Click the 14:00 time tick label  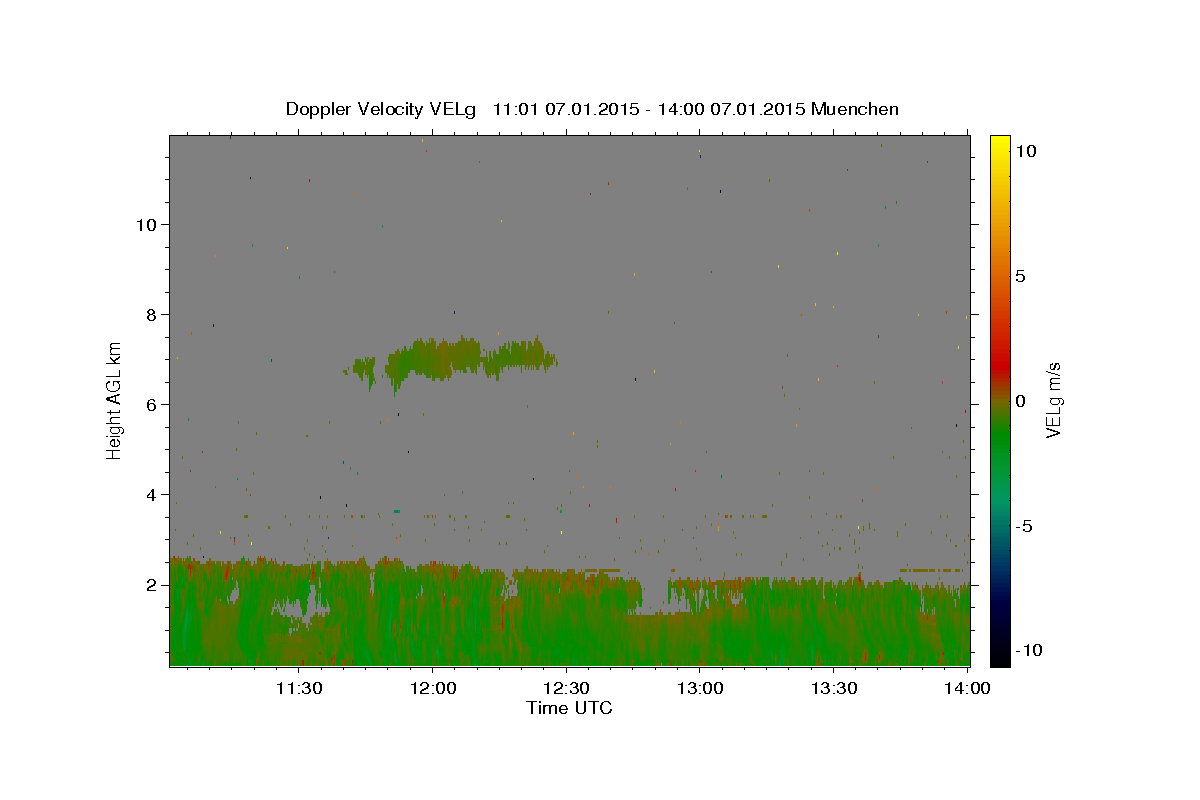tap(968, 688)
